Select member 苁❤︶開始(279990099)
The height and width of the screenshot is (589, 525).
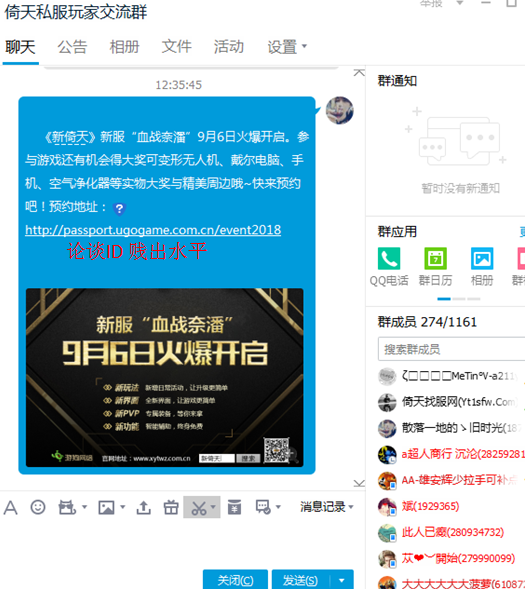coord(451,559)
